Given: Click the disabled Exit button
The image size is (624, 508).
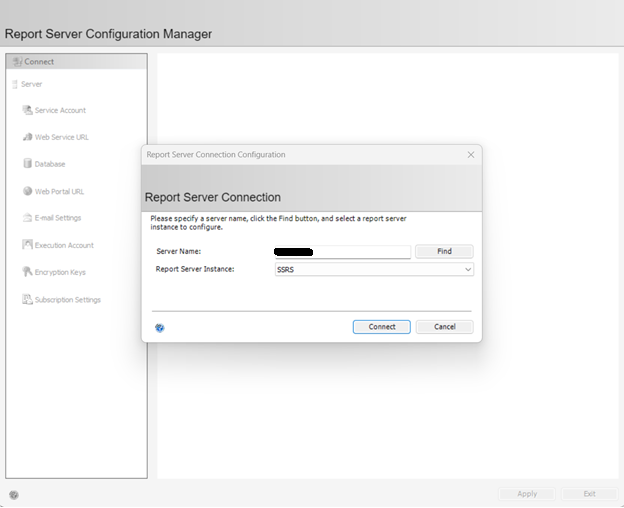Looking at the screenshot, I should click(589, 494).
